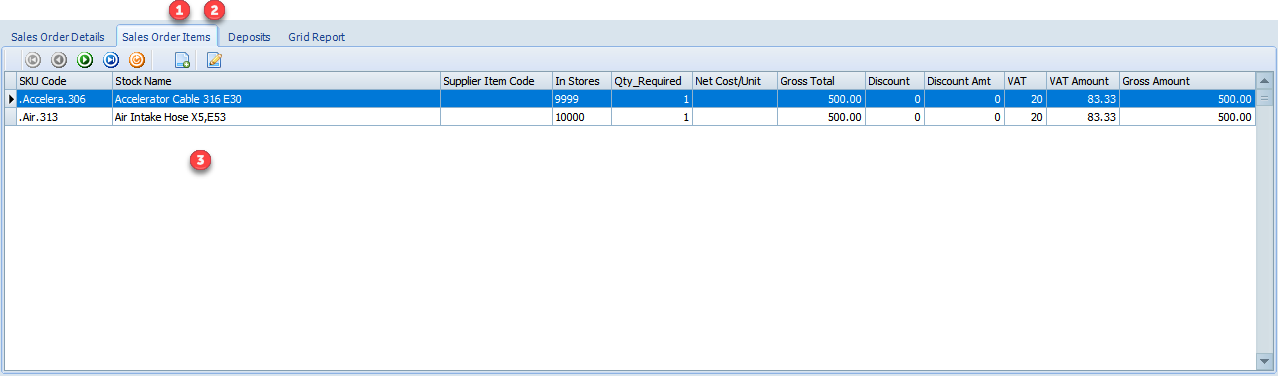Sort by In Stores column header
This screenshot has height=376, width=1278.
tap(582, 81)
